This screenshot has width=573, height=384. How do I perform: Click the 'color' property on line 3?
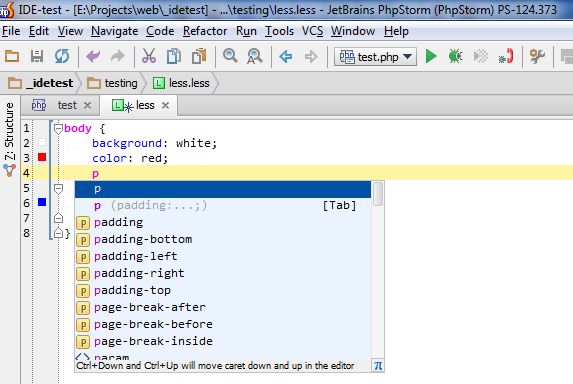click(x=110, y=158)
